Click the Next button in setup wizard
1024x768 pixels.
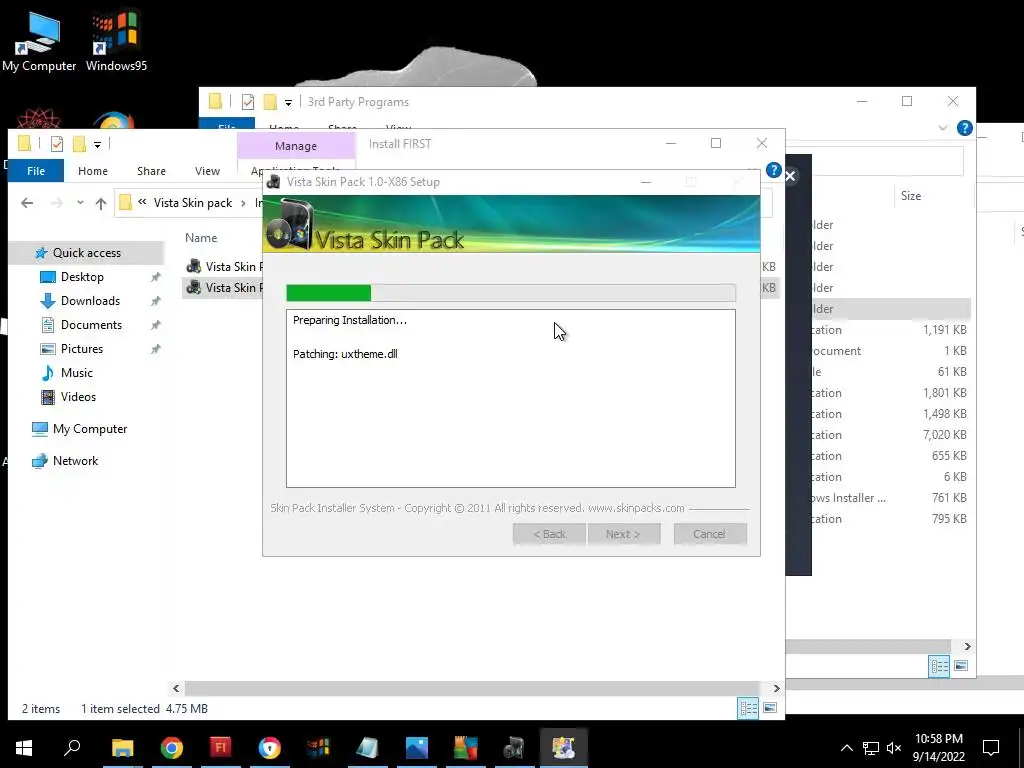coord(624,534)
